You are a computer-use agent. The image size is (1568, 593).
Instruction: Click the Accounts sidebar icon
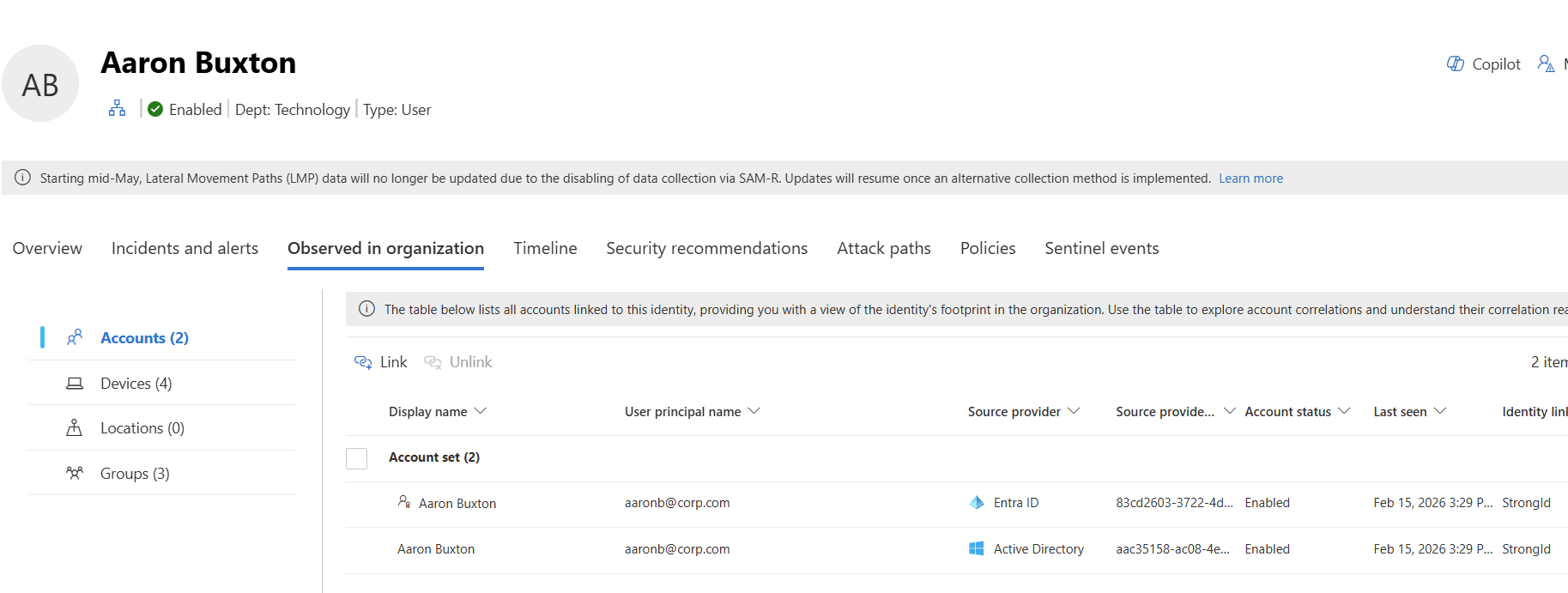[x=75, y=337]
